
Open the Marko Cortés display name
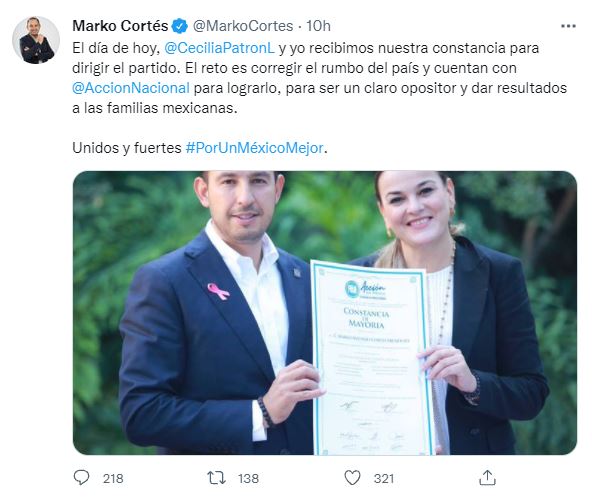click(120, 26)
